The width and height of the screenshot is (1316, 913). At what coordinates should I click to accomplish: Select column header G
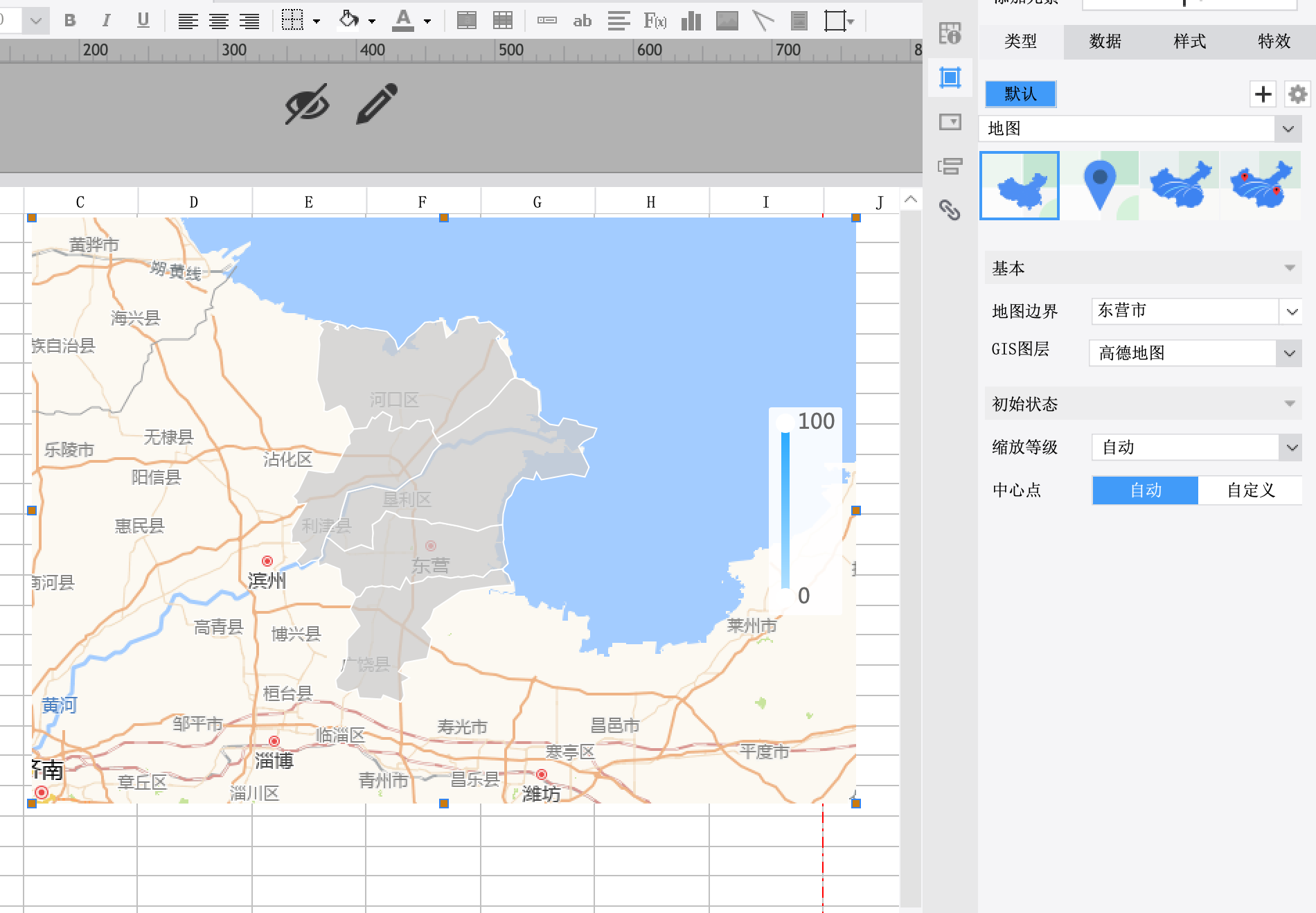(x=537, y=202)
